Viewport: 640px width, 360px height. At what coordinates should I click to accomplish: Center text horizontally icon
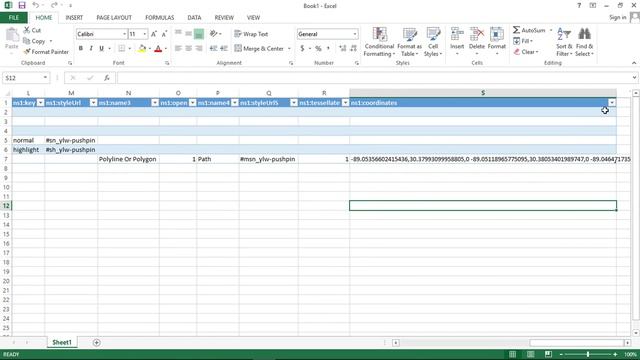point(189,49)
